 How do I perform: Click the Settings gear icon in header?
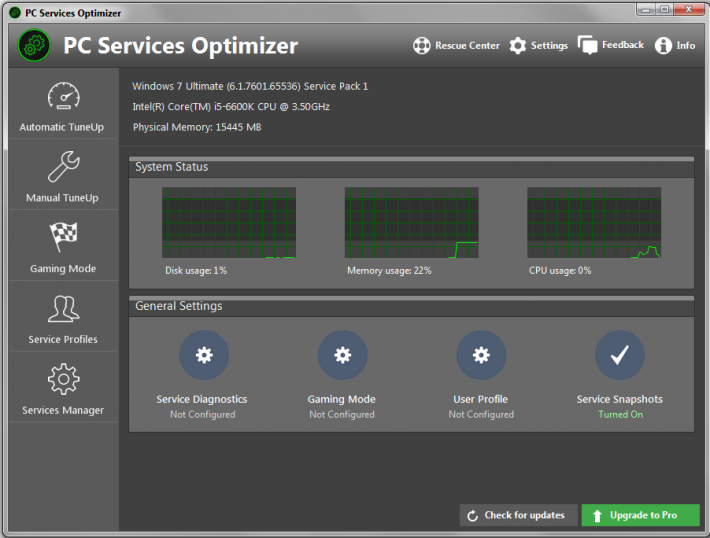pyautogui.click(x=518, y=46)
